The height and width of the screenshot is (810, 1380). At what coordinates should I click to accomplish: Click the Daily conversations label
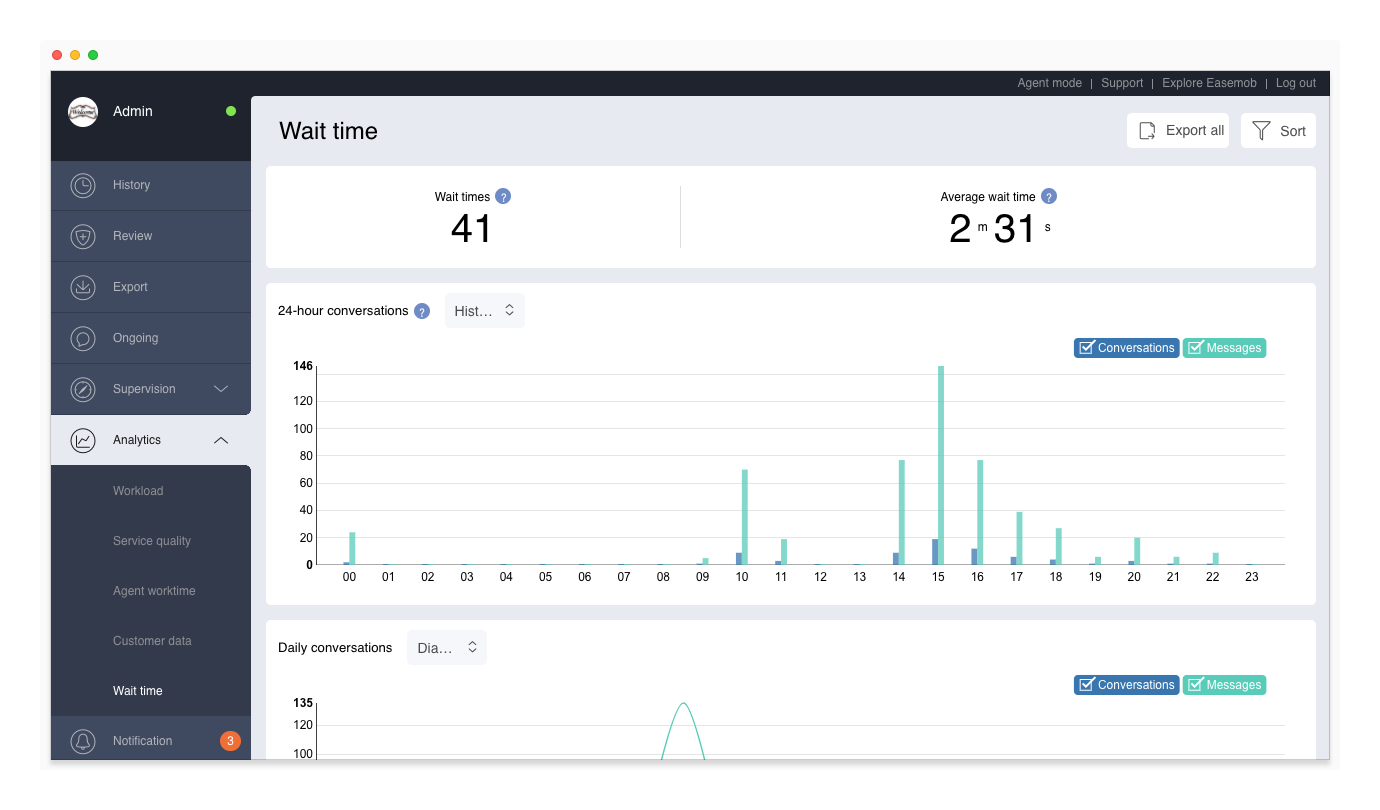click(335, 648)
